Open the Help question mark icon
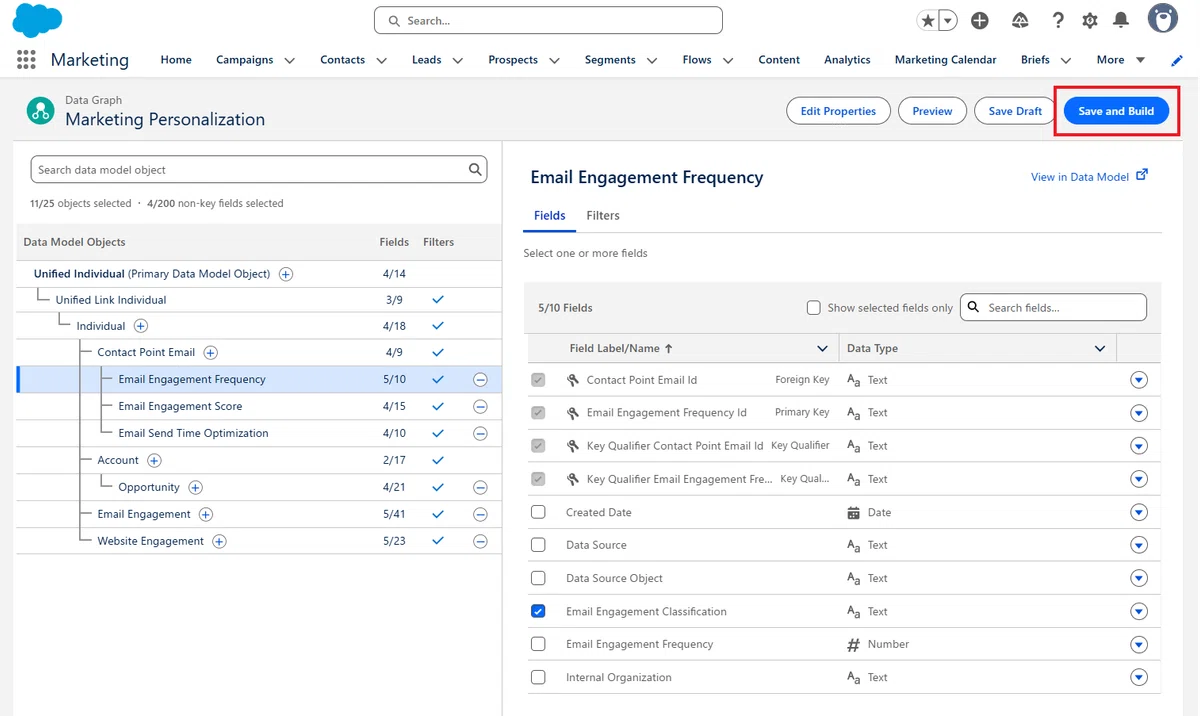This screenshot has width=1200, height=716. point(1058,20)
